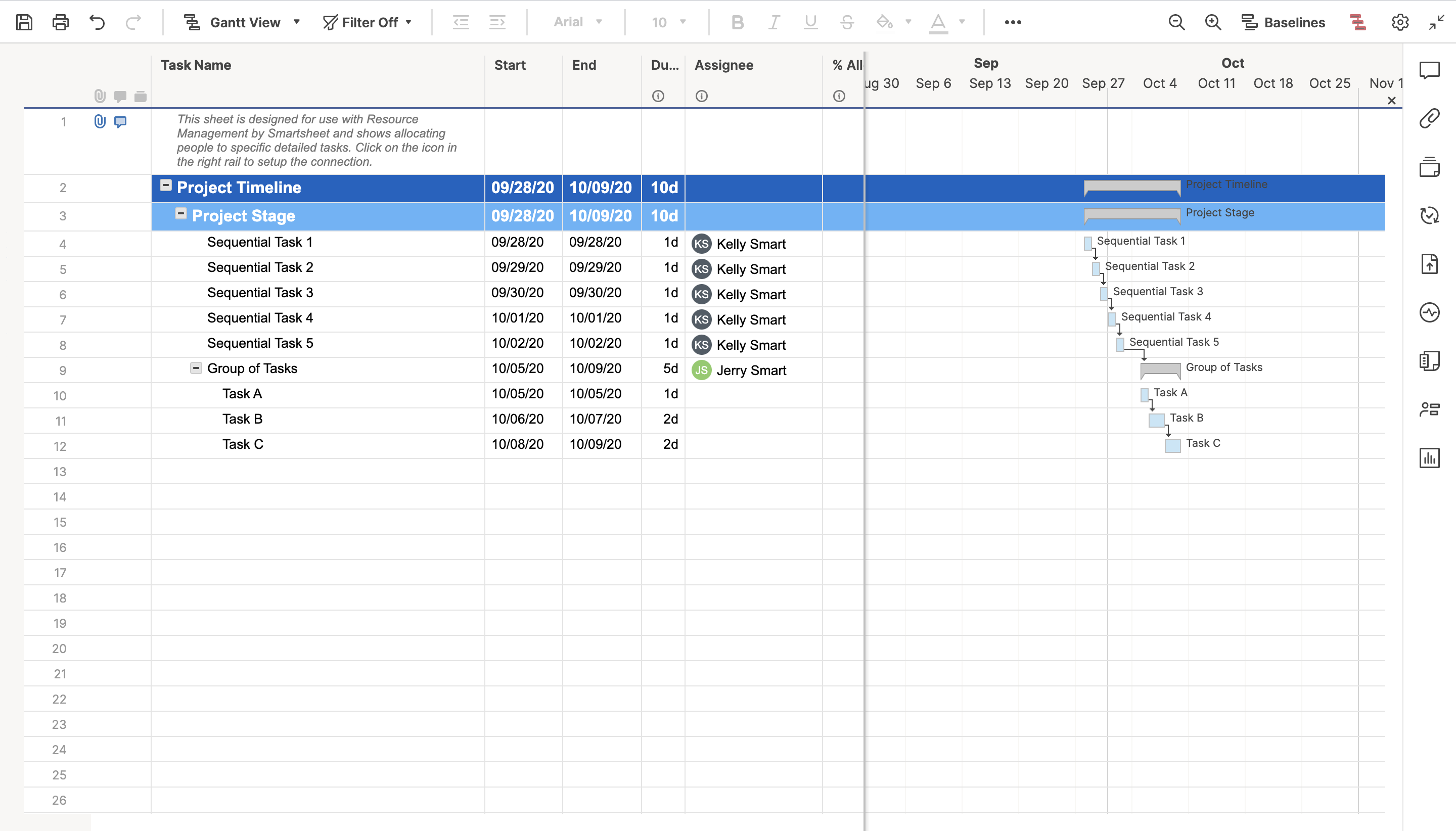
Task: Open the Activity Log icon in right rail
Action: [1429, 312]
